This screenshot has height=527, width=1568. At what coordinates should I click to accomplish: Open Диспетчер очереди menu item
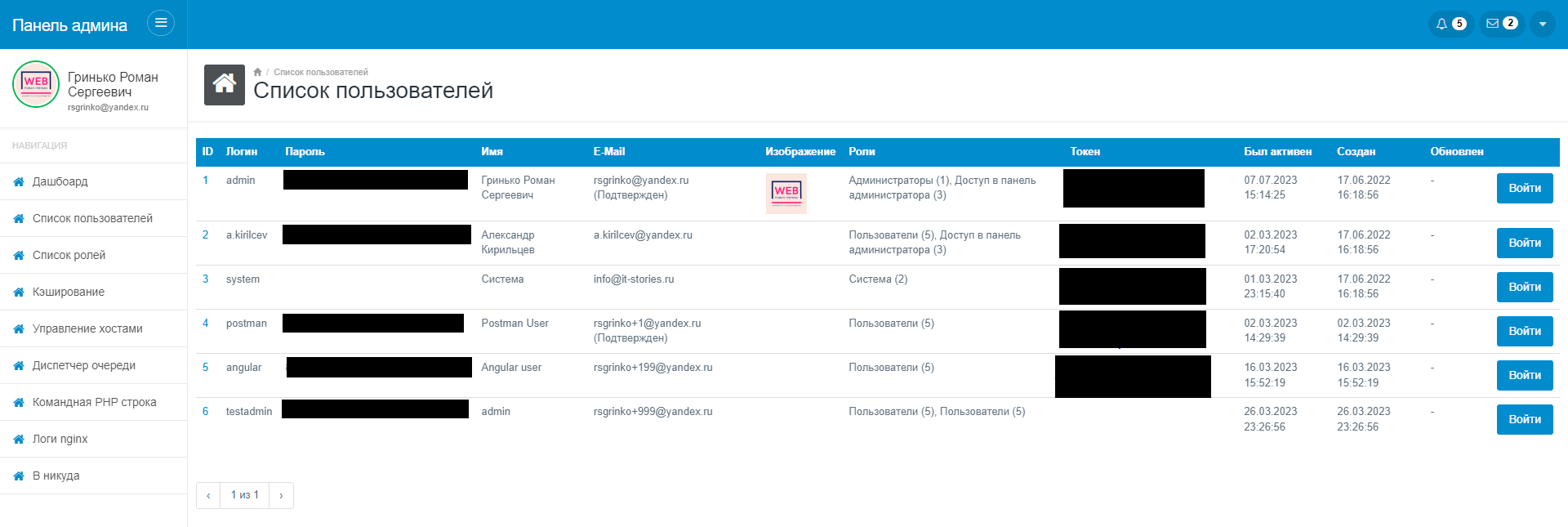click(x=83, y=365)
